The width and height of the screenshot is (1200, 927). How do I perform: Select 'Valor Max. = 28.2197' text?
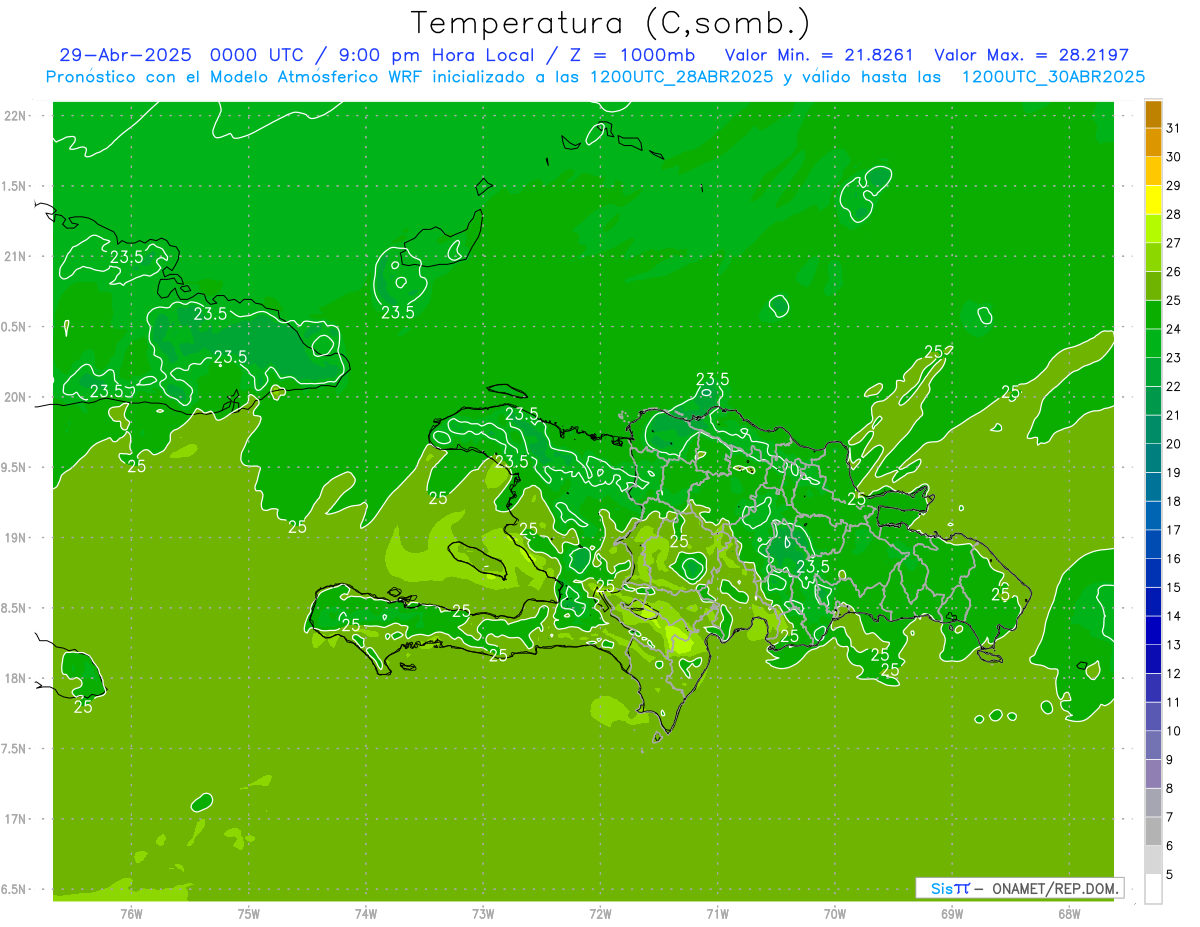coord(1031,55)
